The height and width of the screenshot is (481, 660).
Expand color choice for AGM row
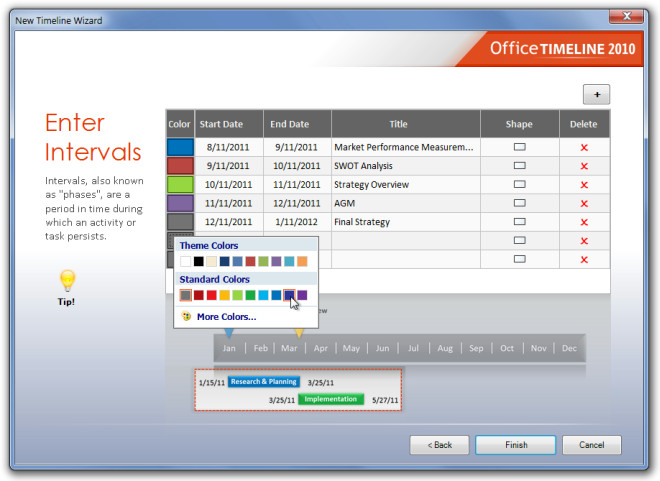click(x=180, y=203)
